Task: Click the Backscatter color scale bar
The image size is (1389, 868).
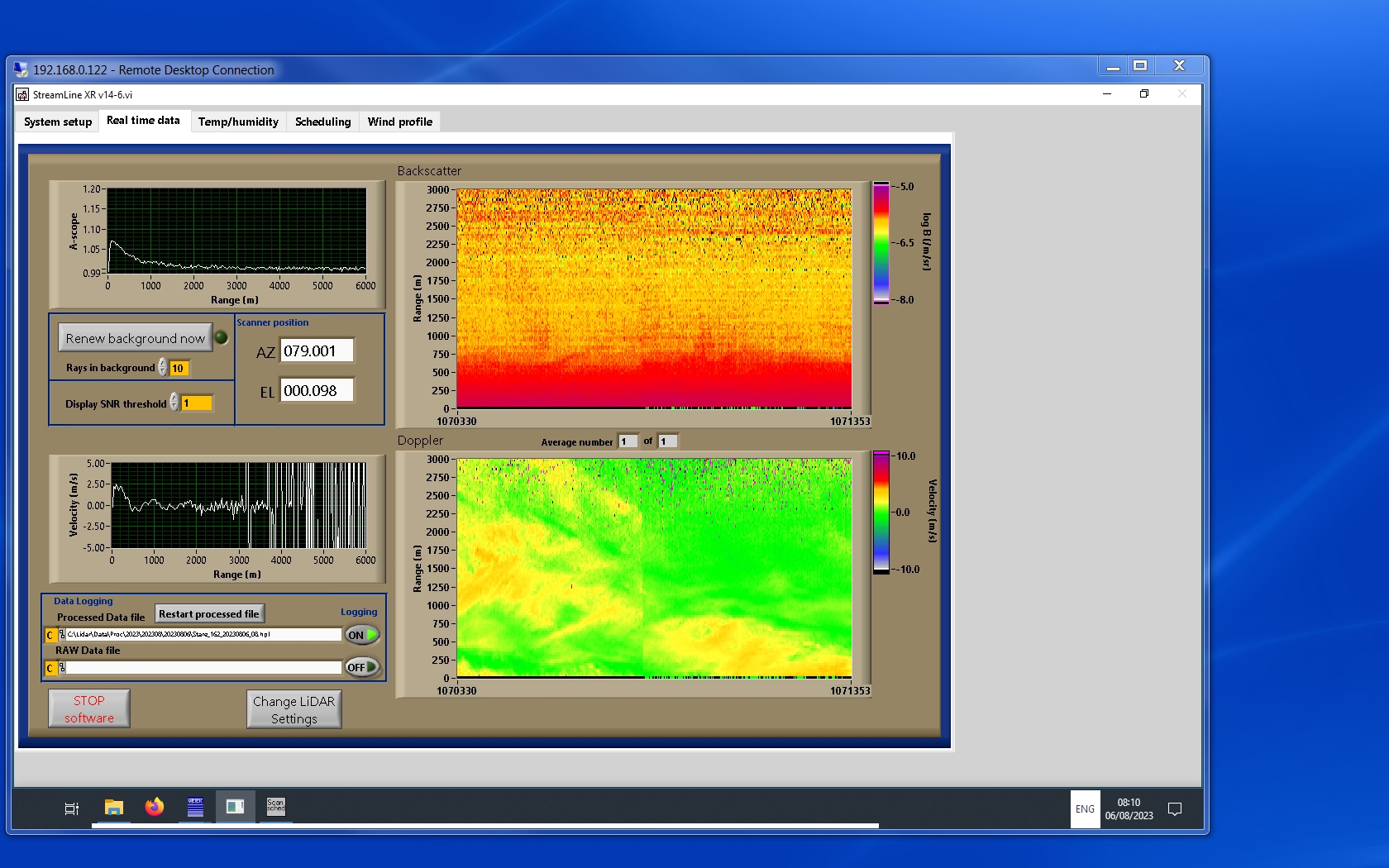Action: pyautogui.click(x=881, y=243)
